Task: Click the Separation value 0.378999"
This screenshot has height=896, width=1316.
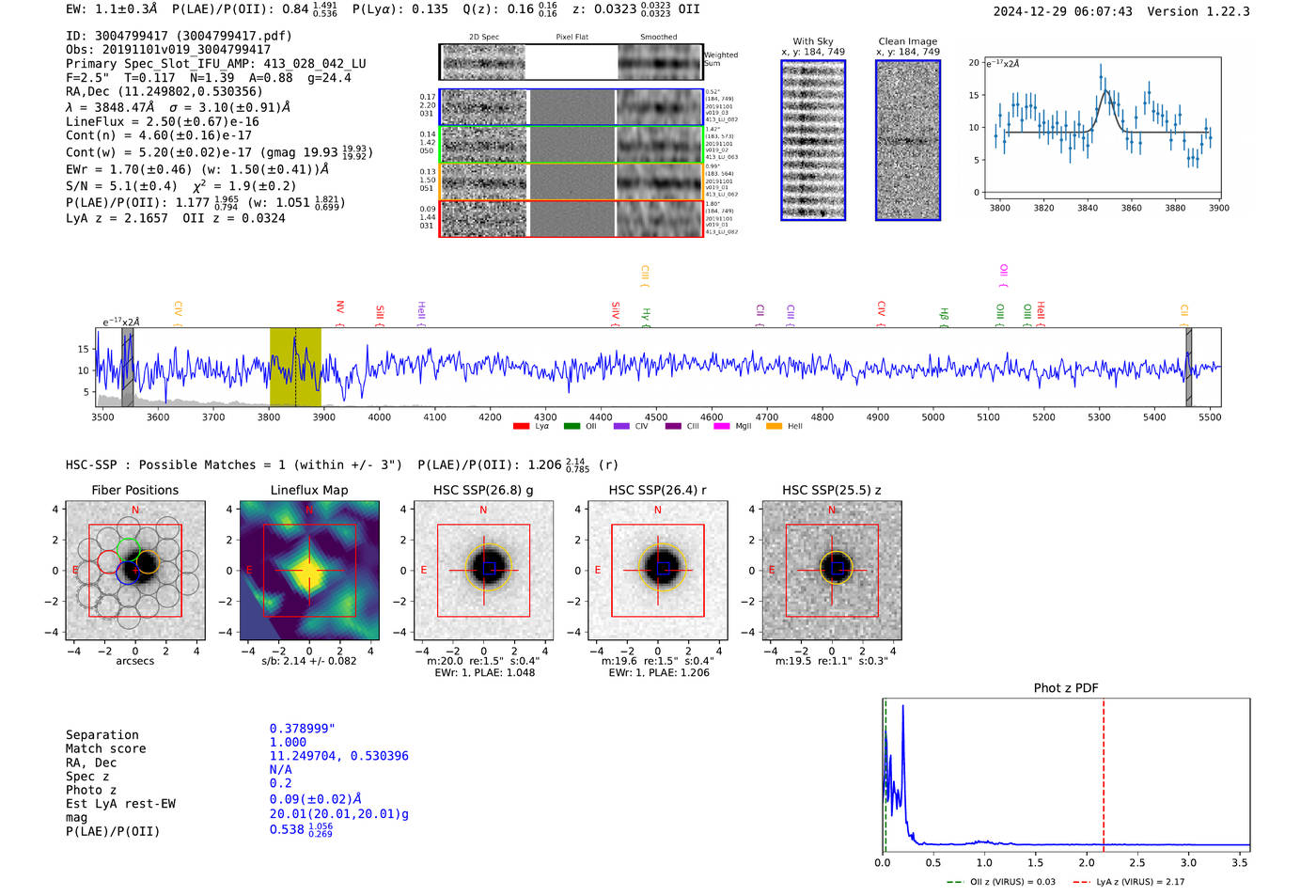Action: point(303,729)
